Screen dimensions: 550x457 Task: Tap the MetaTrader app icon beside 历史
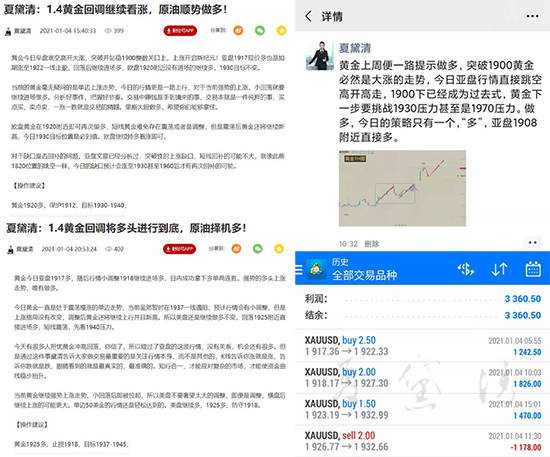click(x=316, y=269)
